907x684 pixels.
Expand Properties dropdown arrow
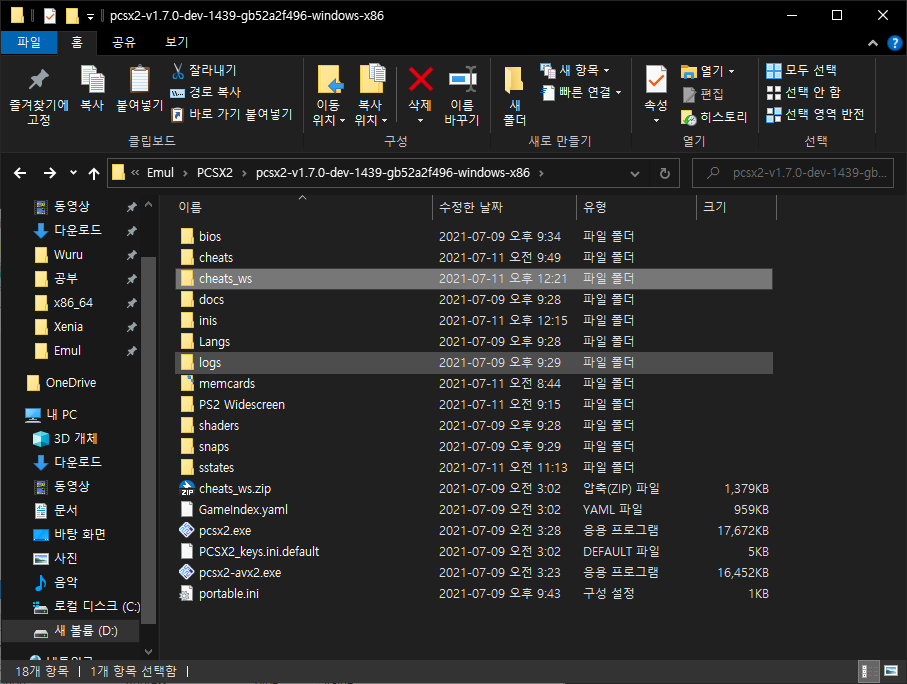click(x=656, y=120)
